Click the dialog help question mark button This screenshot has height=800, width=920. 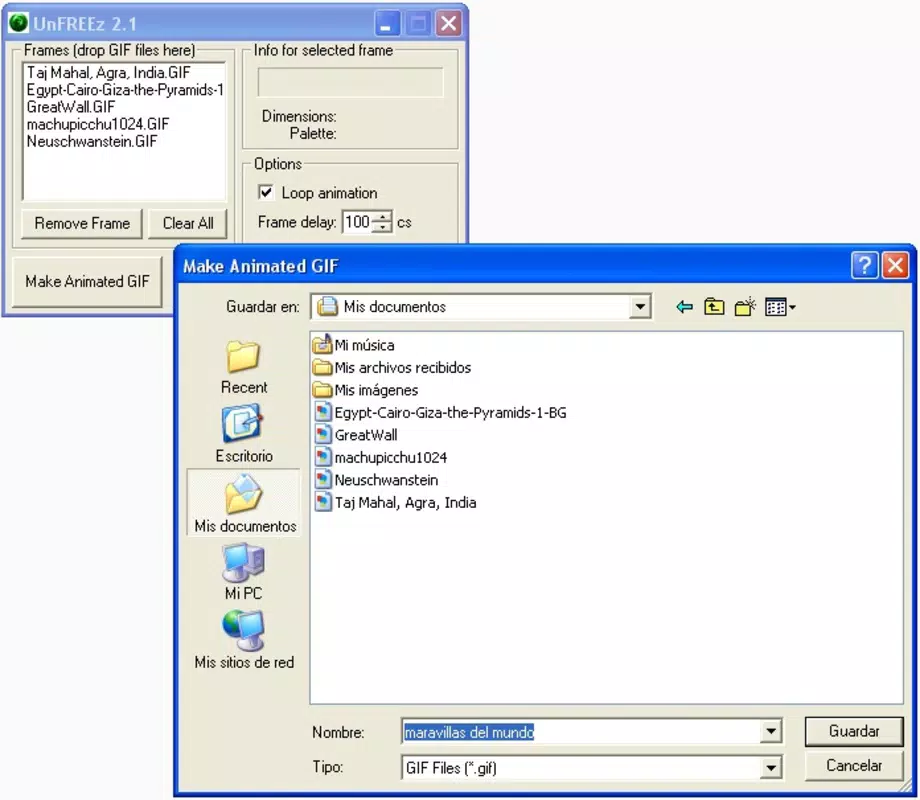coord(864,265)
